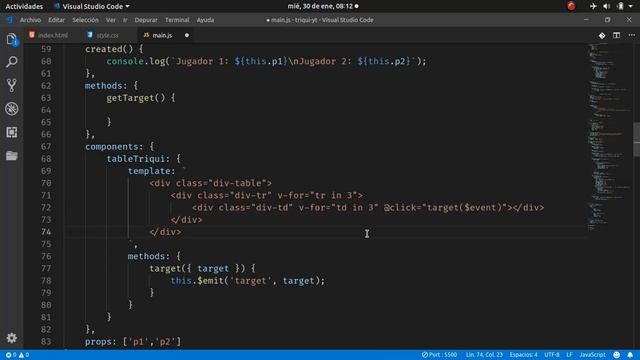Click LF end of line setting

tap(569, 355)
